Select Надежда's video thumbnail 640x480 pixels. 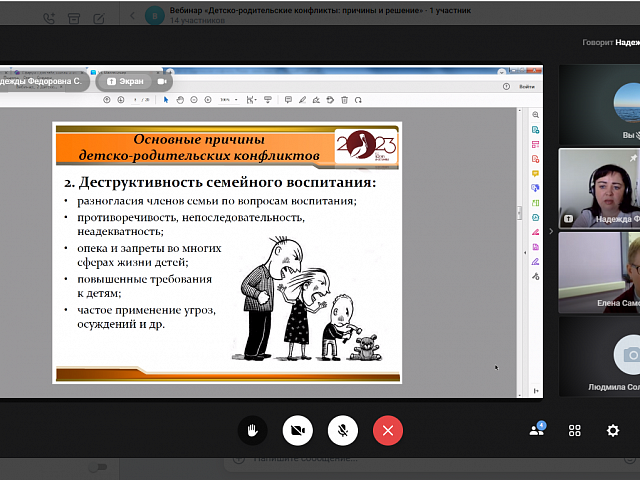(599, 187)
